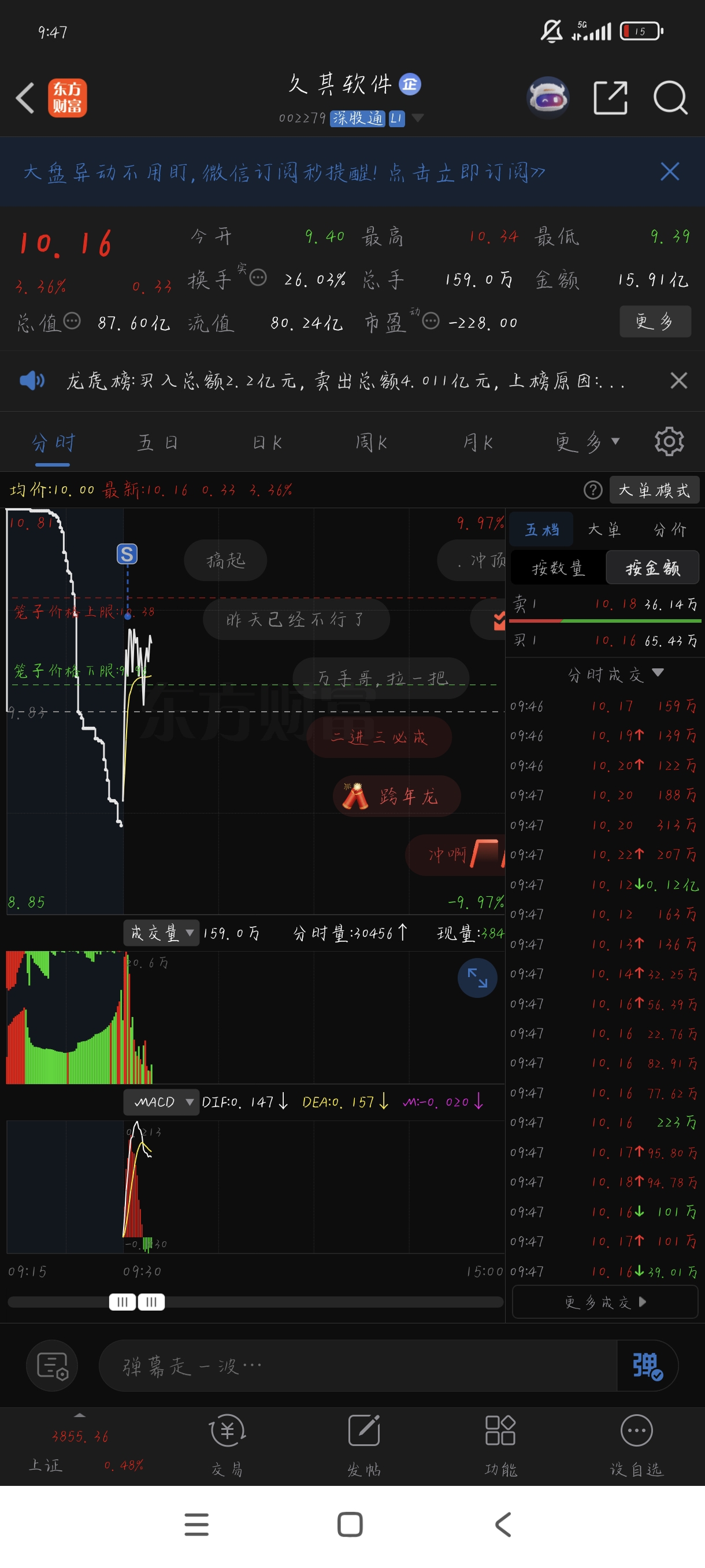Tap the right timeline range handle
The width and height of the screenshot is (705, 1568).
151,1302
